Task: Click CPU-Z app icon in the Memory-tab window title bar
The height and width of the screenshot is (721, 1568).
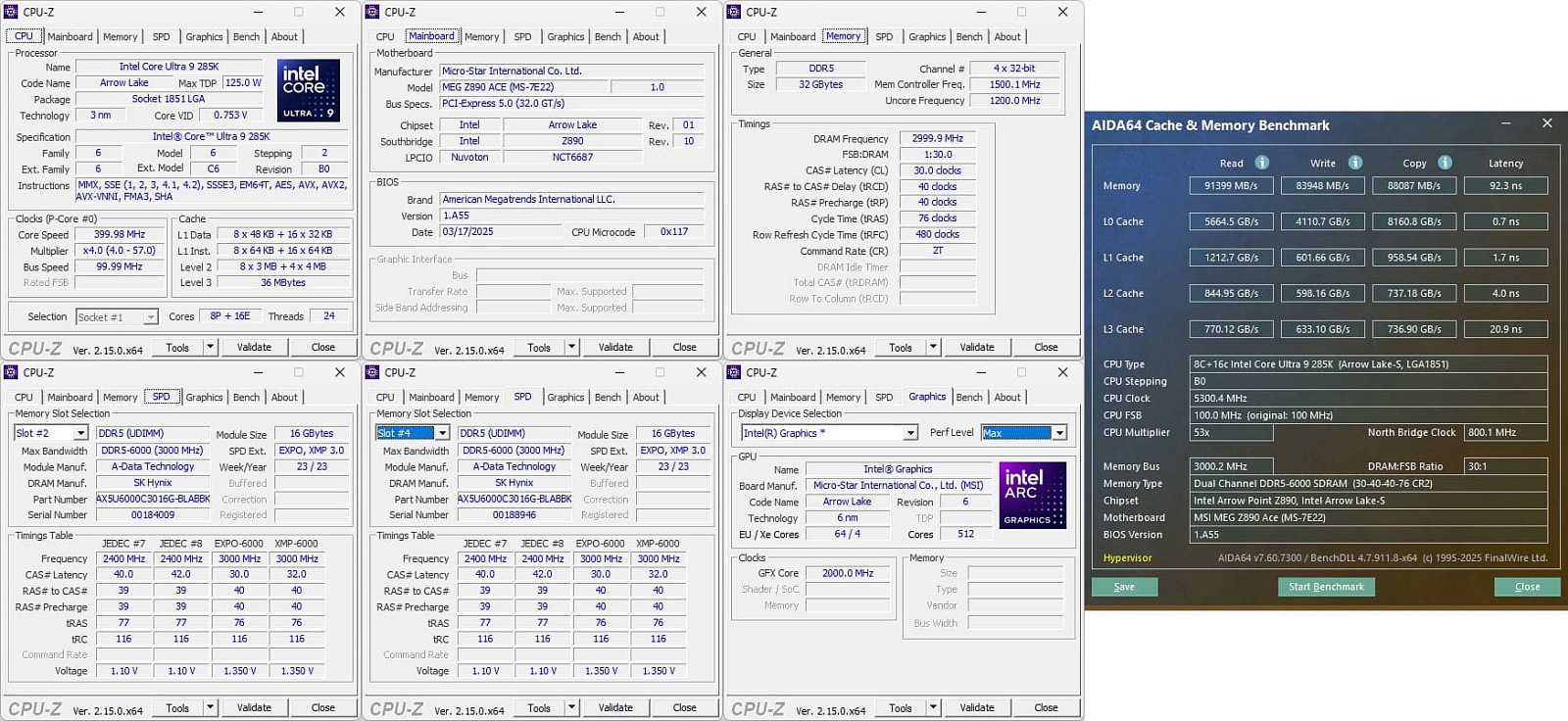Action: point(734,12)
